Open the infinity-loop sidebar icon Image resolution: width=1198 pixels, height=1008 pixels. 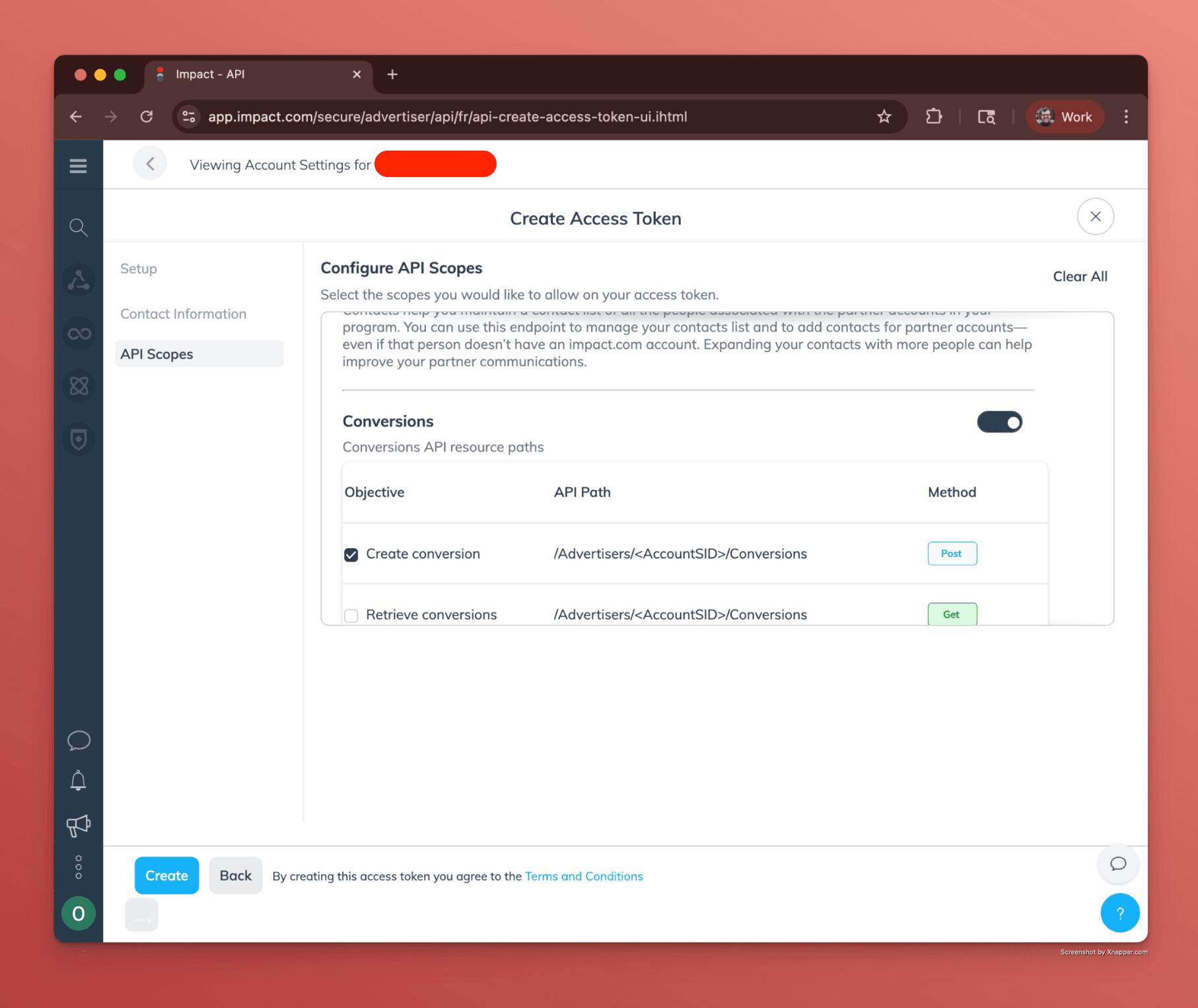pos(79,334)
